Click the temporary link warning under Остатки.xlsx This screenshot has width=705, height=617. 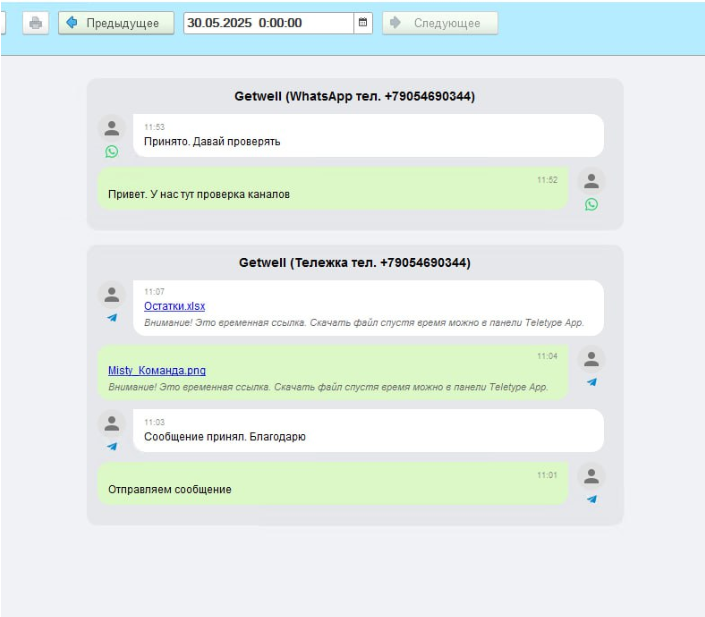(x=364, y=323)
